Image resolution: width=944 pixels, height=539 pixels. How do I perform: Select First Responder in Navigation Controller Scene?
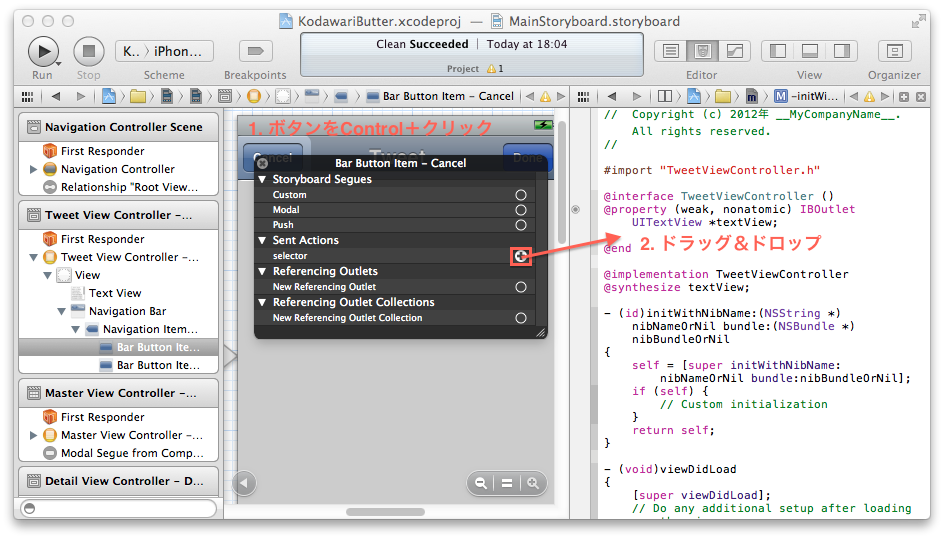pos(102,151)
